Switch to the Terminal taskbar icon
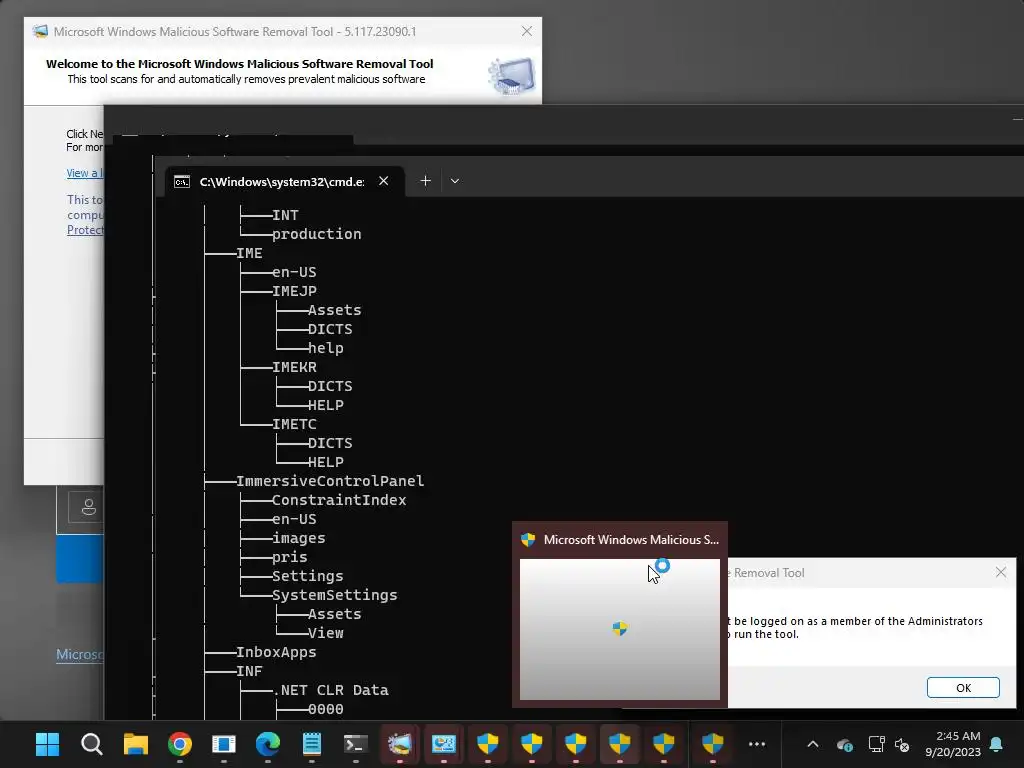This screenshot has width=1024, height=768. point(356,744)
